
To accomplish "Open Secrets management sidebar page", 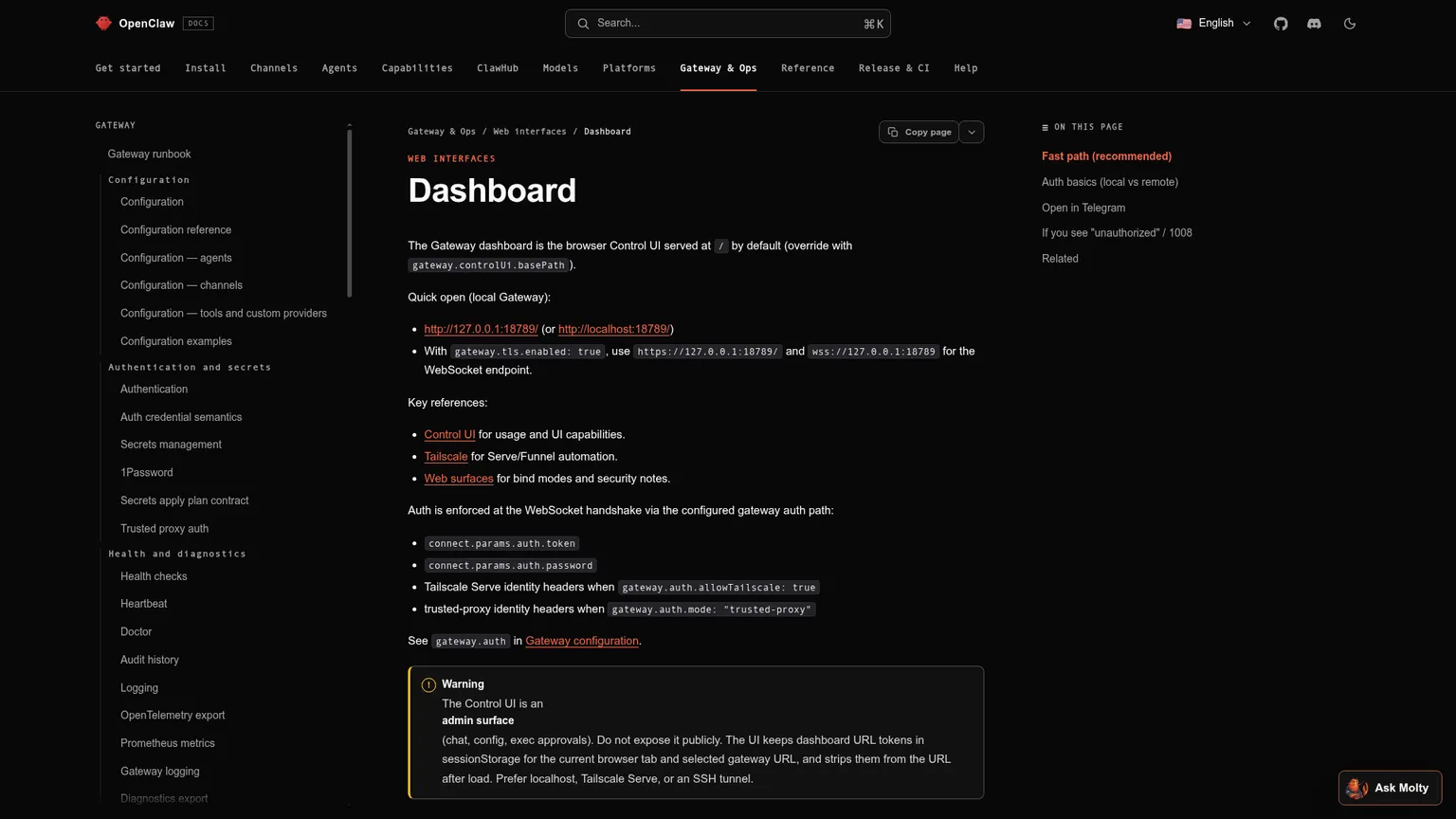I will point(171,445).
